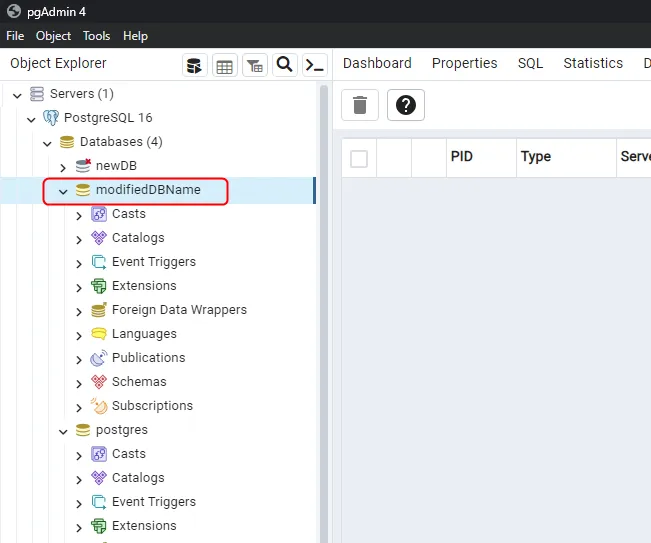Viewport: 651px width, 543px height.
Task: Tick the select-all checkbox in table header
Action: pos(359,158)
